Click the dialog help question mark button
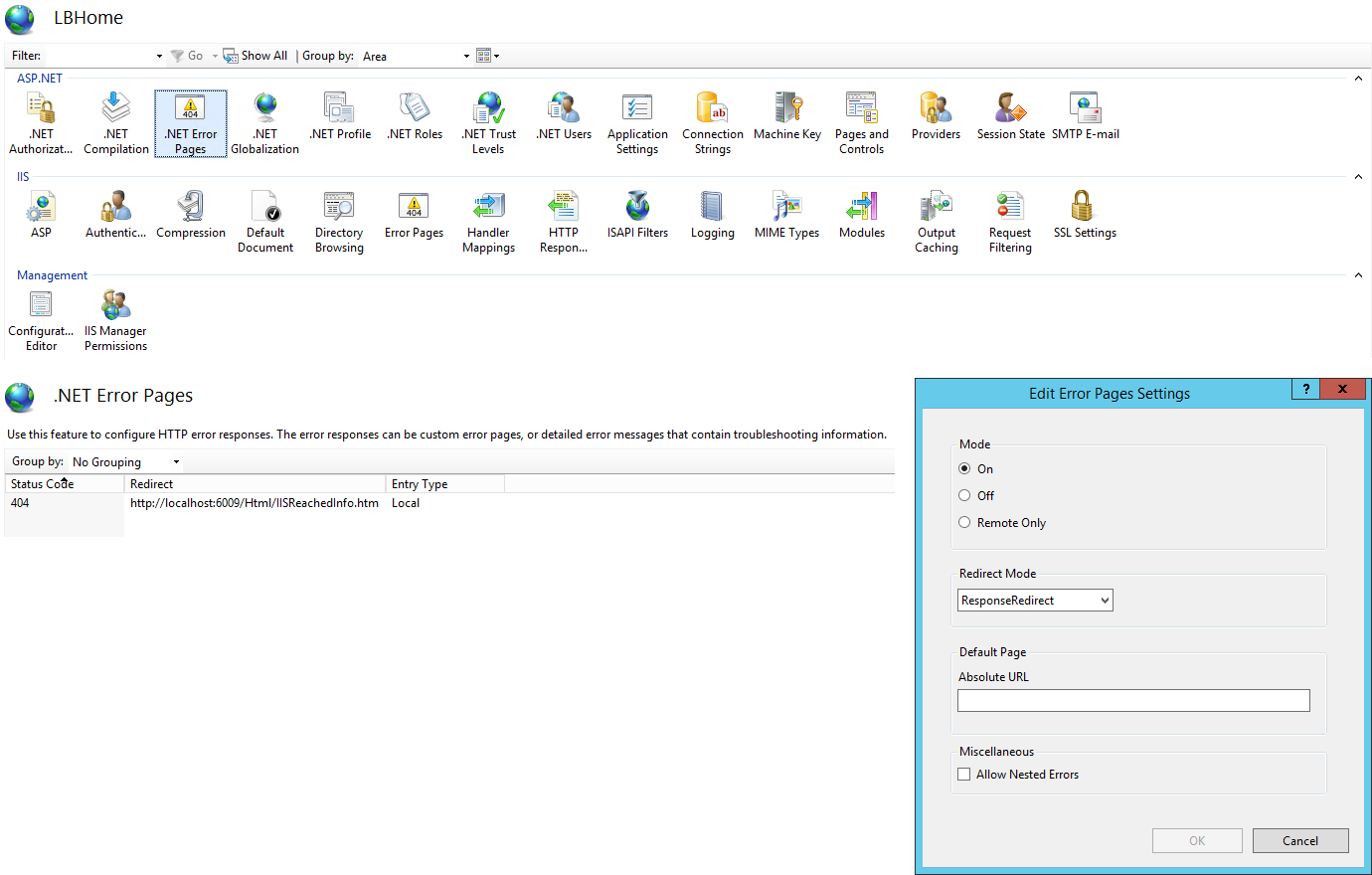This screenshot has height=875, width=1372. [x=1305, y=389]
